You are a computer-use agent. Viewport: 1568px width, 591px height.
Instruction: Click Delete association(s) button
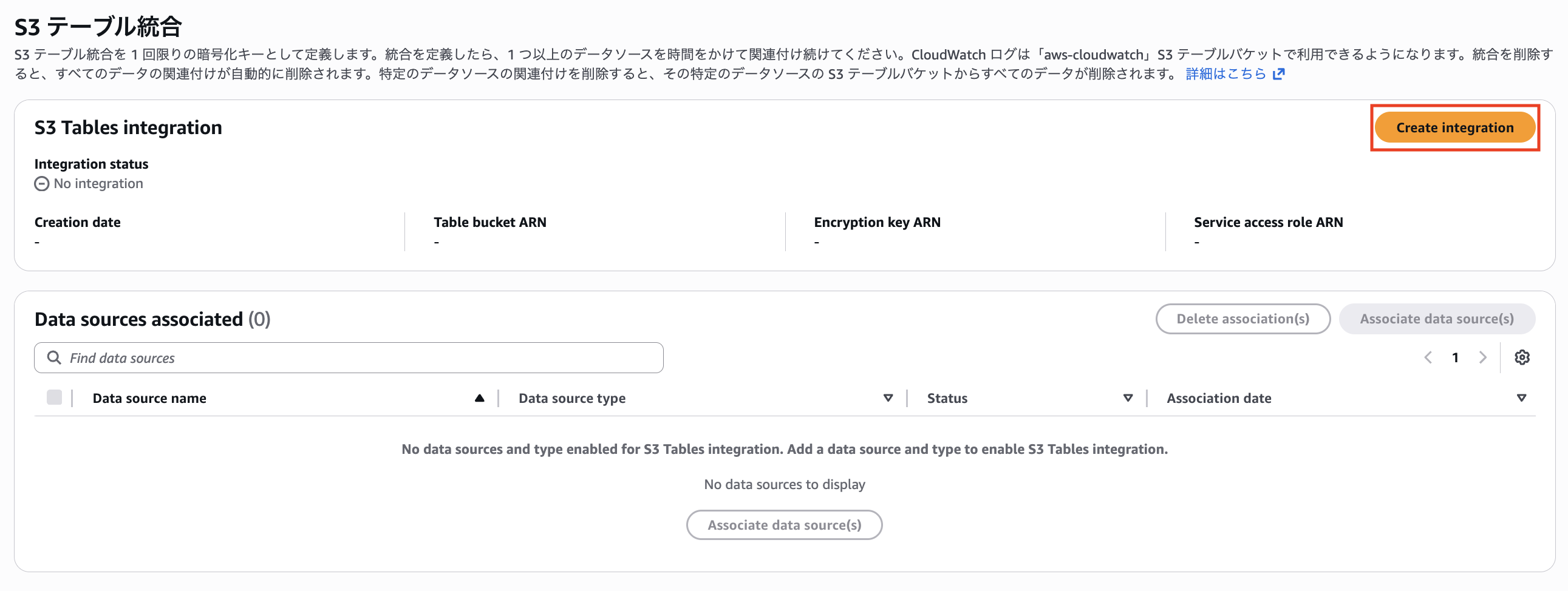pyautogui.click(x=1242, y=319)
